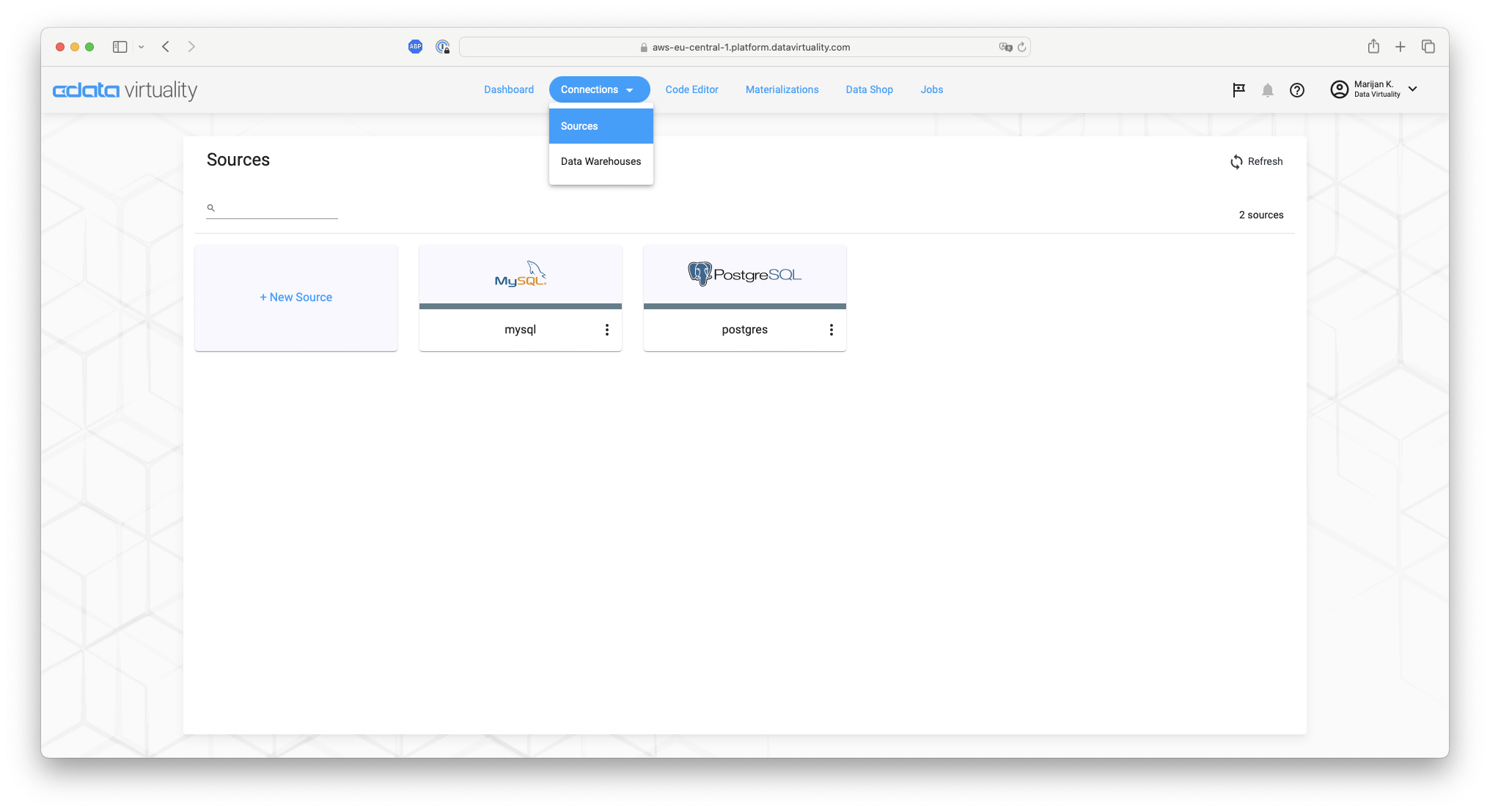Switch to the Code Editor tab
The width and height of the screenshot is (1490, 812).
tap(691, 89)
